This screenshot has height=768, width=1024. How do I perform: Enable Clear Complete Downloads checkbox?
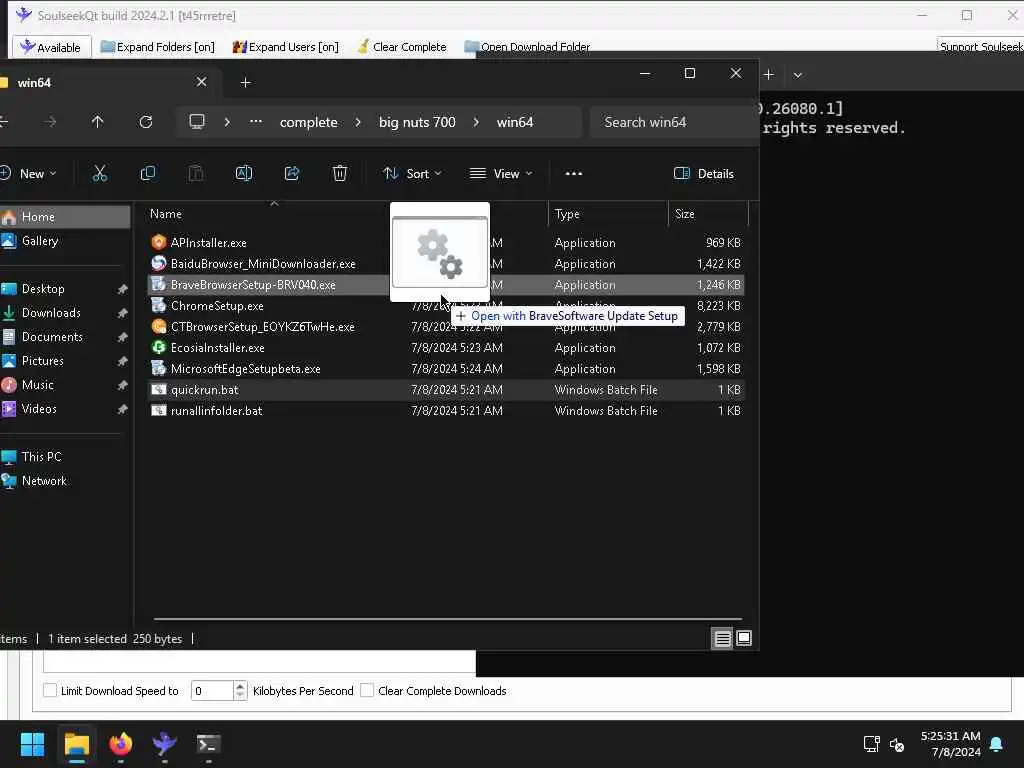367,690
